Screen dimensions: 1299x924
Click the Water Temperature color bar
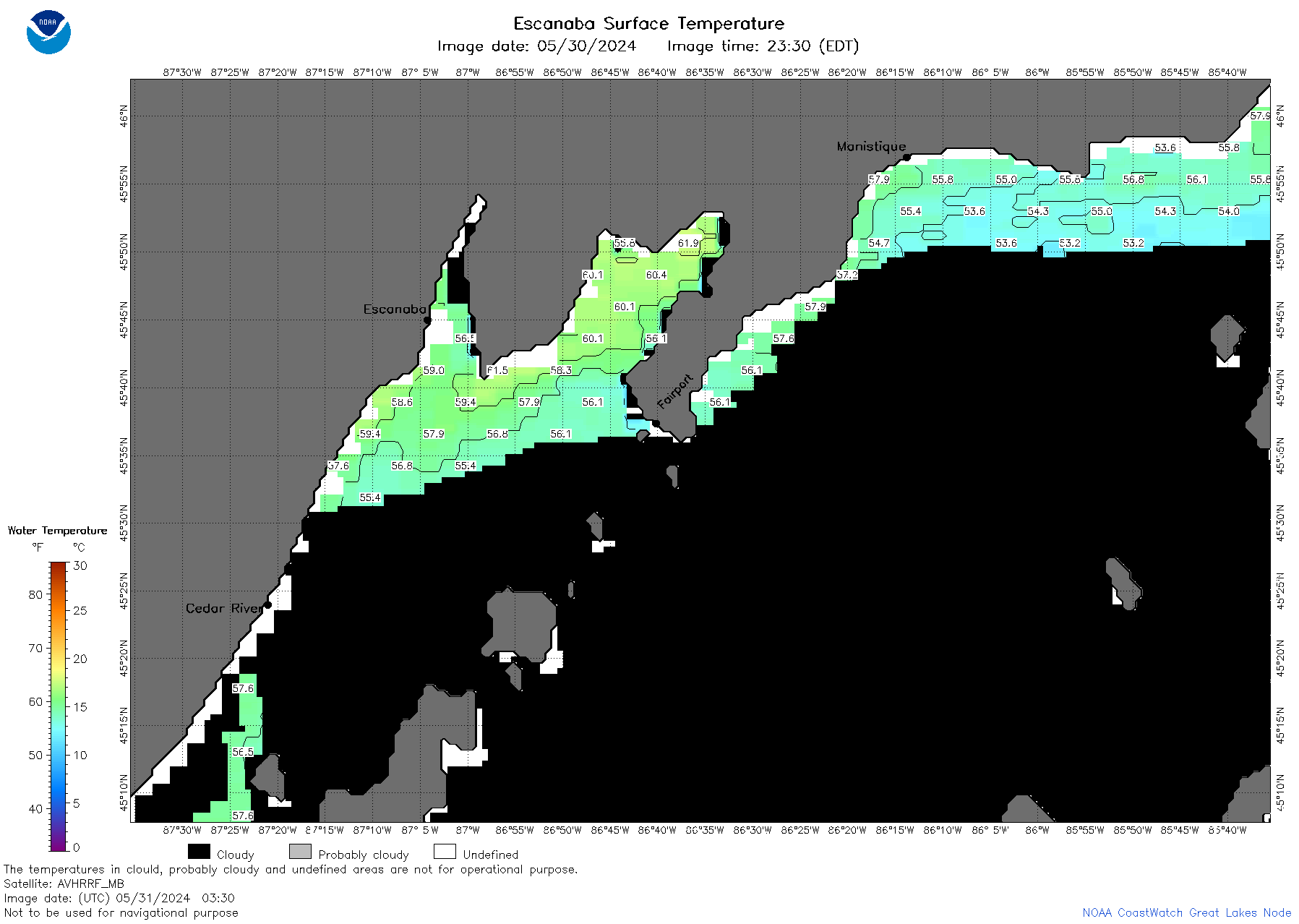[x=58, y=706]
